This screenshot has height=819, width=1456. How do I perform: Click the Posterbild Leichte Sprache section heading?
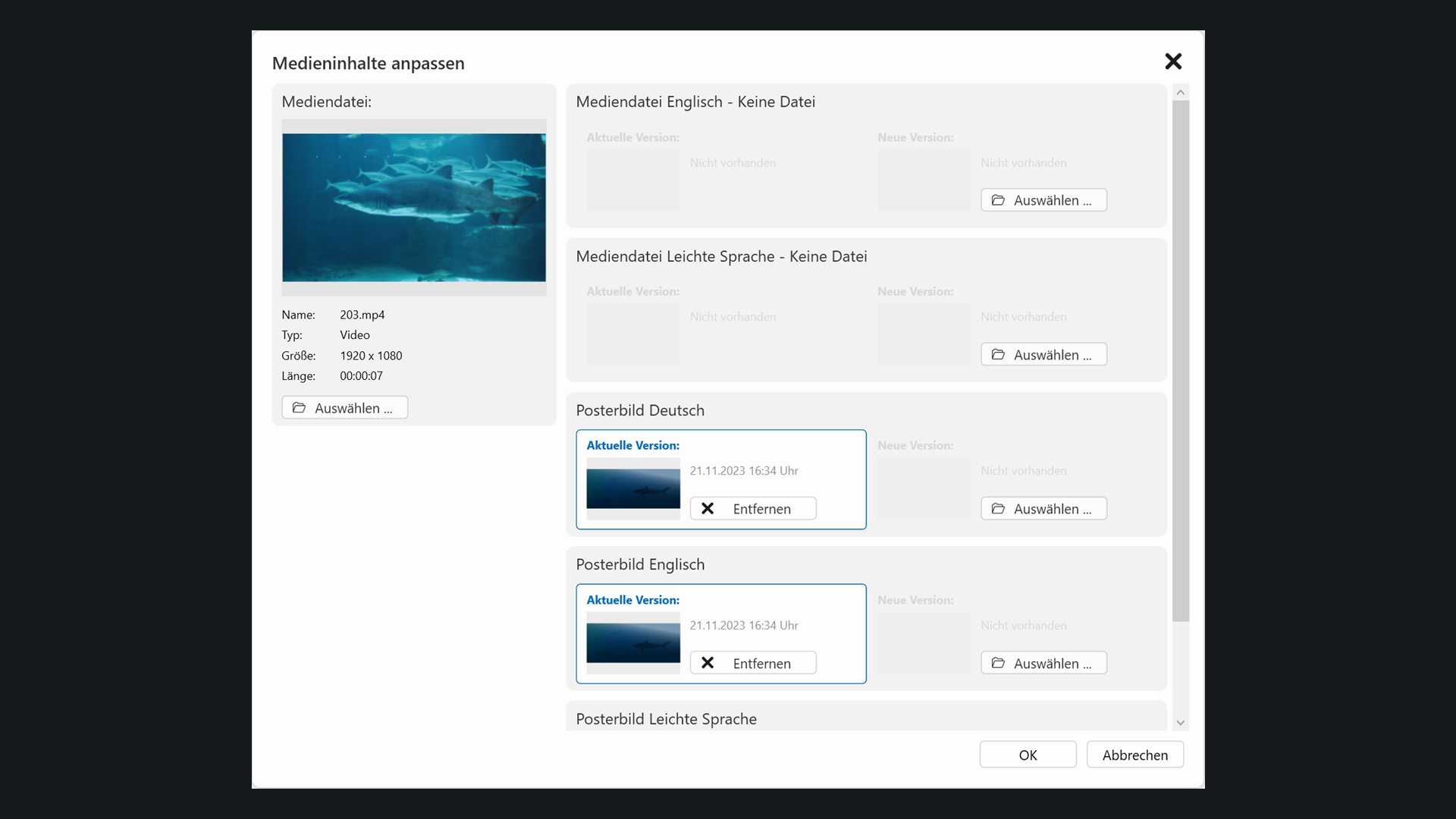(x=666, y=720)
